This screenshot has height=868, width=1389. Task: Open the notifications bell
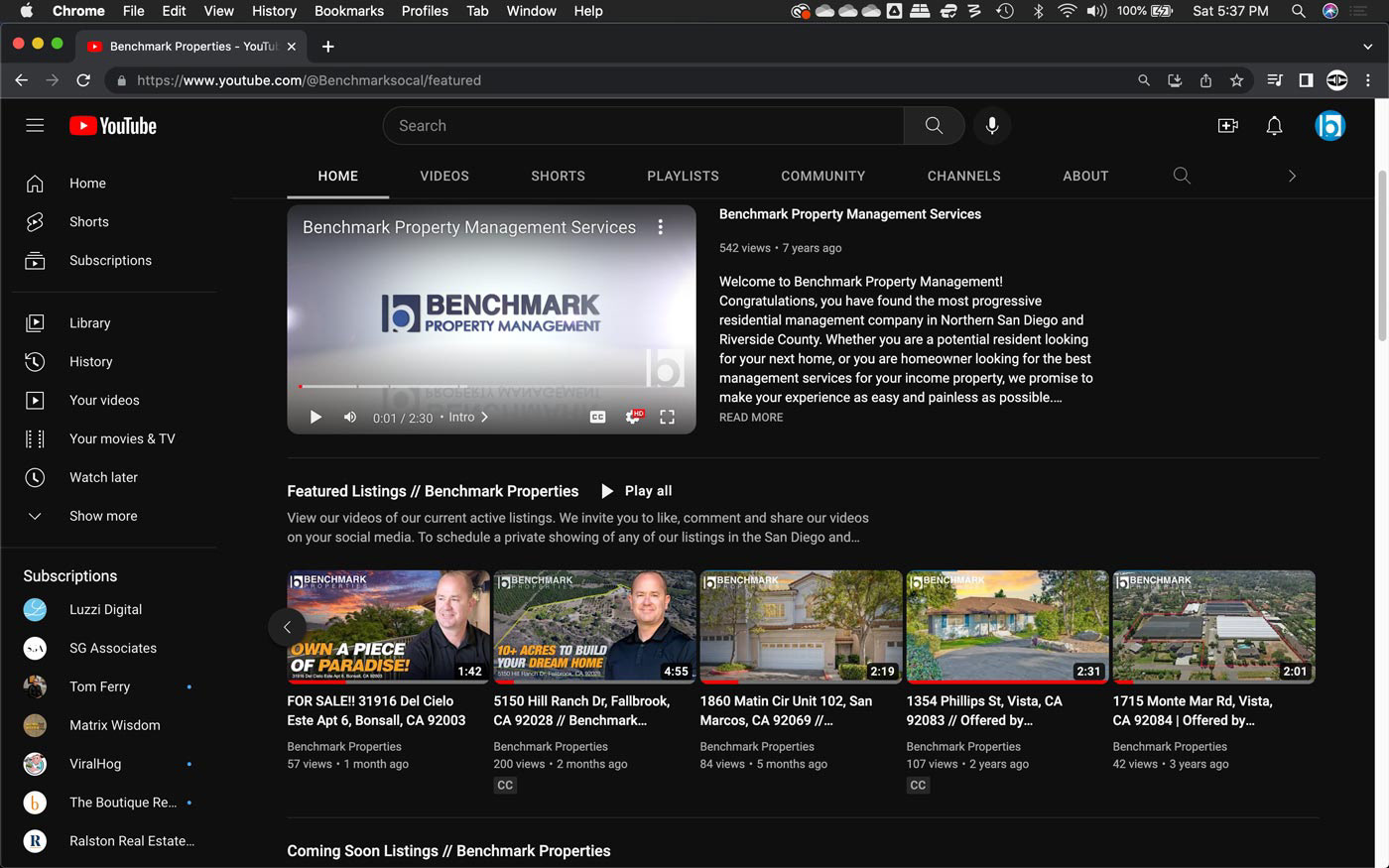(1274, 126)
